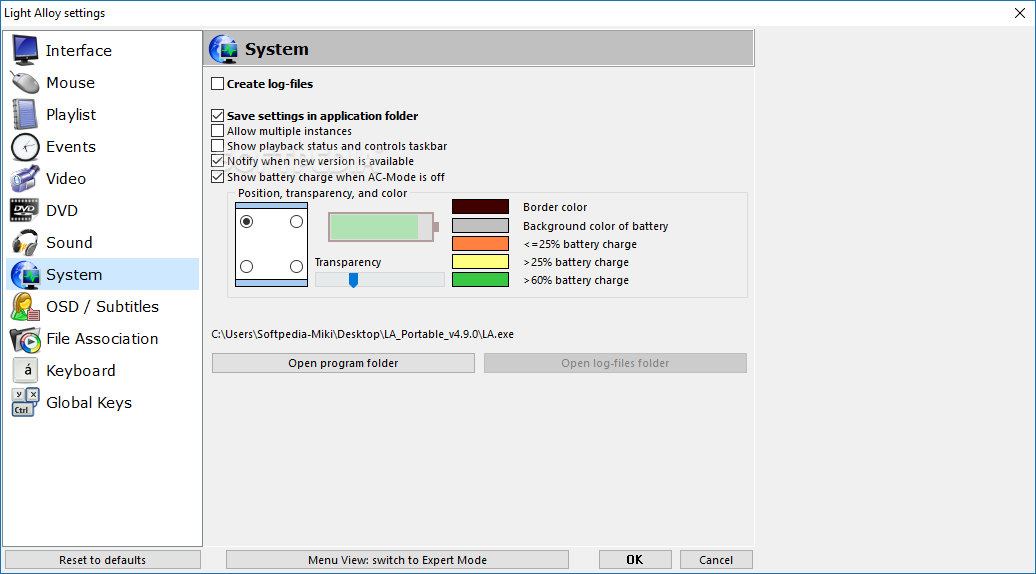Open Sound settings label
Viewport: 1036px width, 574px height.
coord(69,242)
